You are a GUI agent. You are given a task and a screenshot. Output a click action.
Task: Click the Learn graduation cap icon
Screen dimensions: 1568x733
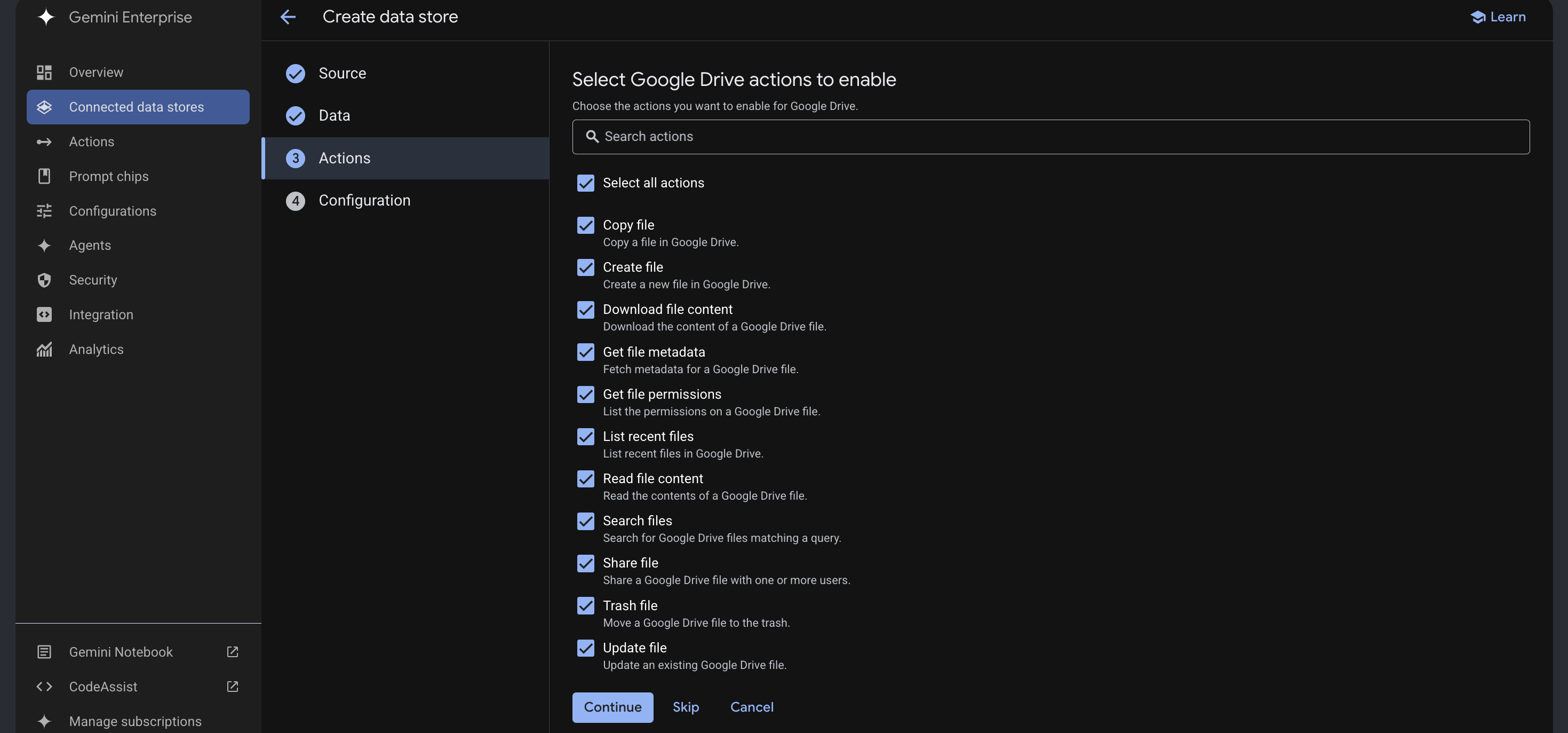tap(1478, 17)
